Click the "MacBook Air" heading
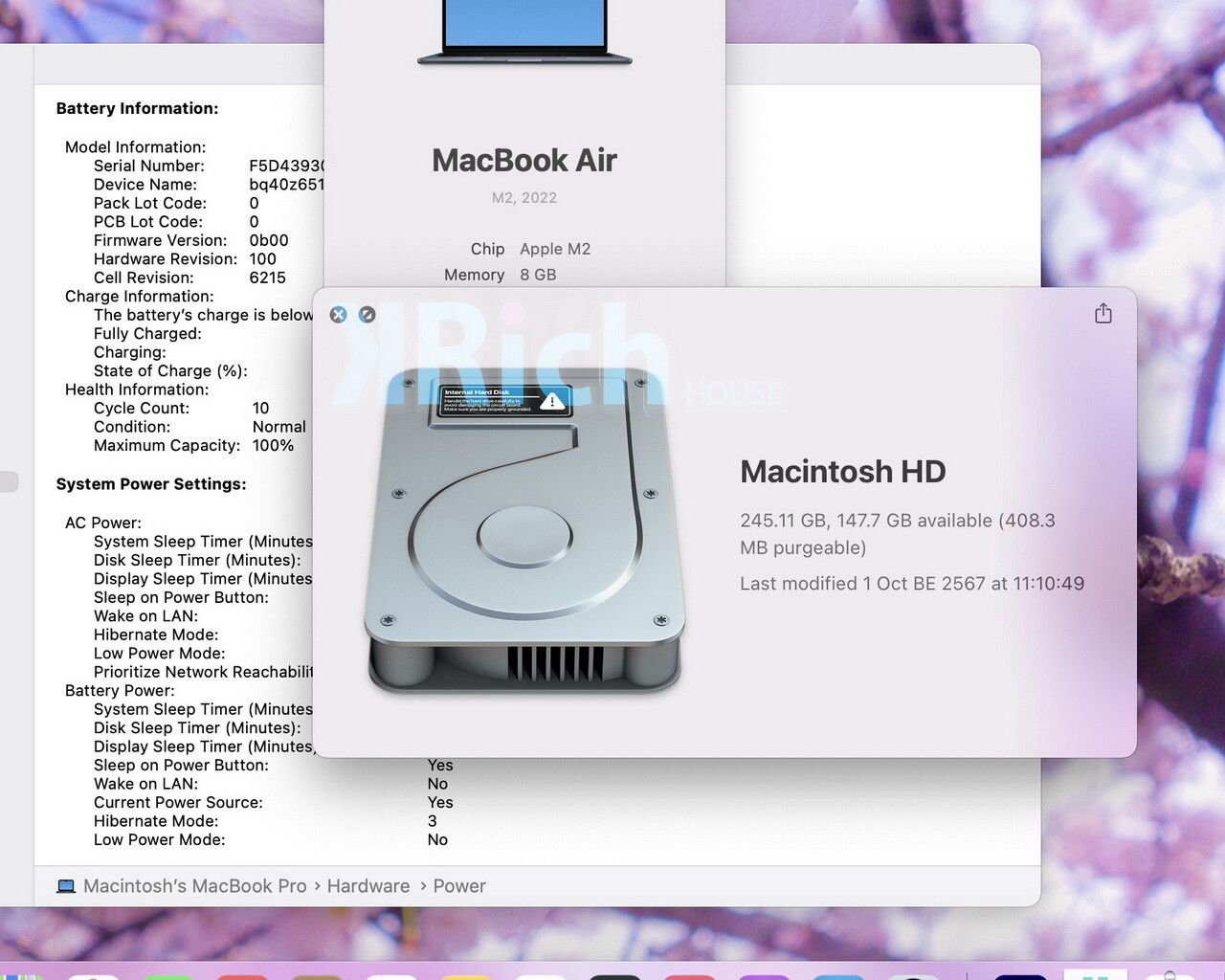Screen dimensions: 1225x980 pos(524,160)
